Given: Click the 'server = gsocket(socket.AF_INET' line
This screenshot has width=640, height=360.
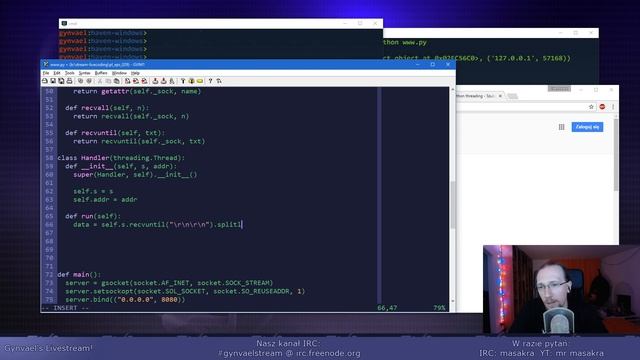Looking at the screenshot, I should (169, 283).
